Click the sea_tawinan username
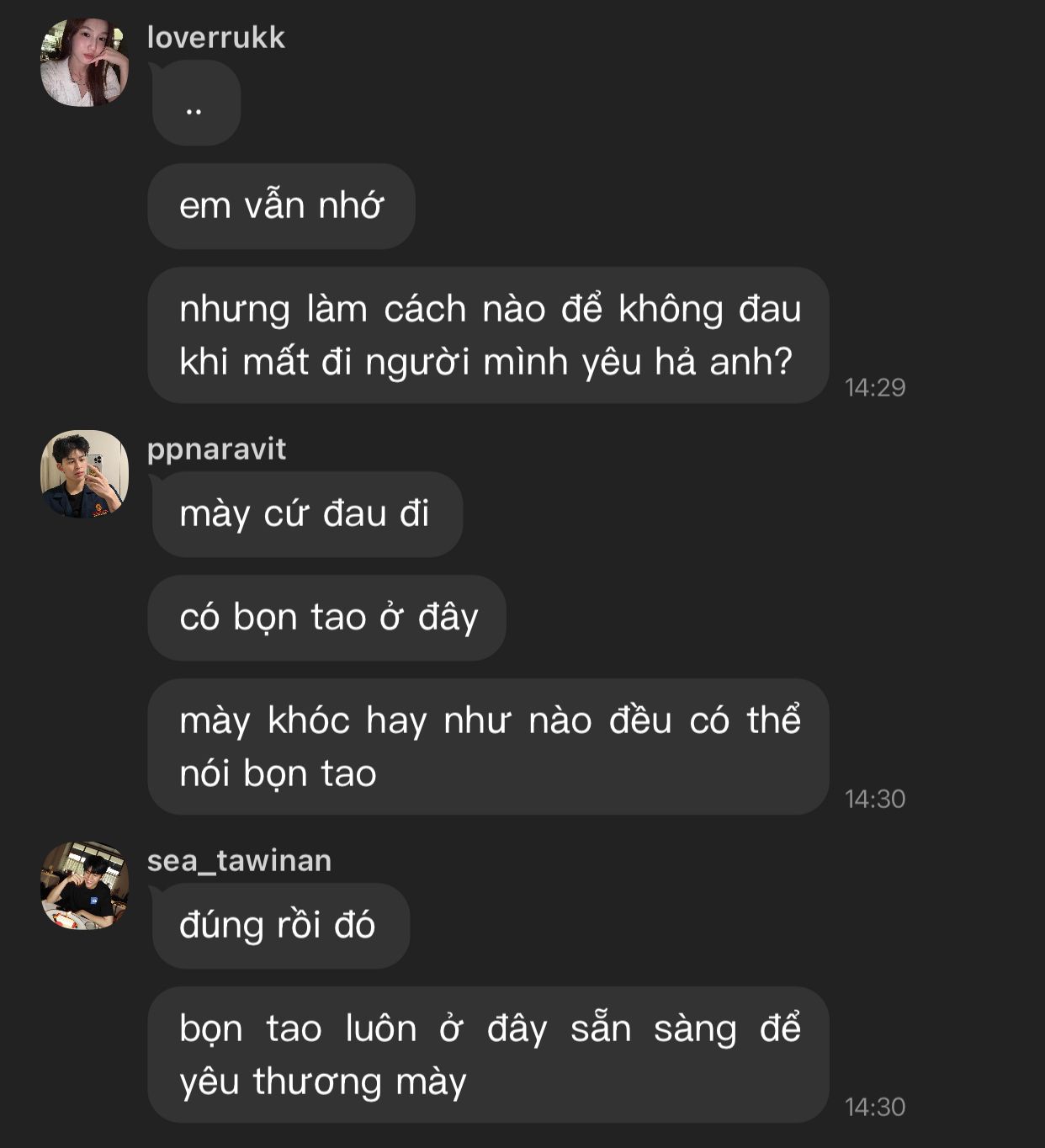Viewport: 1045px width, 1148px height. tap(239, 861)
